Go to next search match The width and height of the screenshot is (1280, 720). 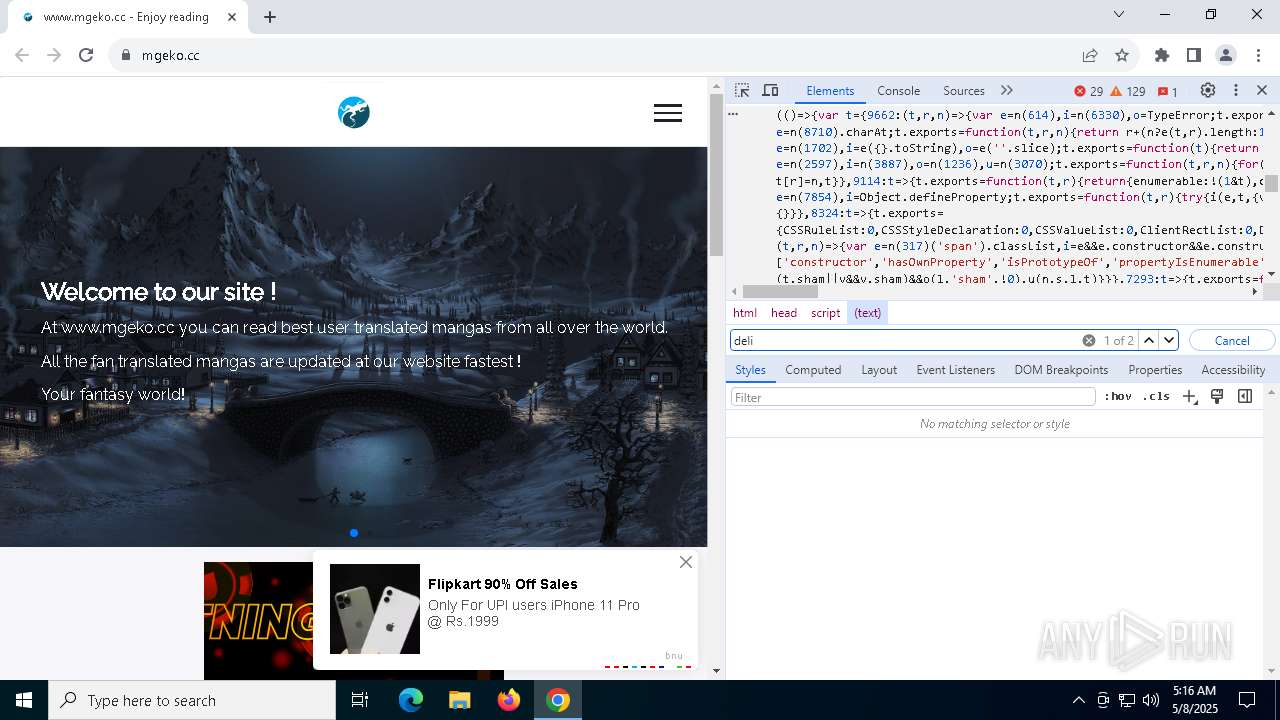pyautogui.click(x=1169, y=340)
